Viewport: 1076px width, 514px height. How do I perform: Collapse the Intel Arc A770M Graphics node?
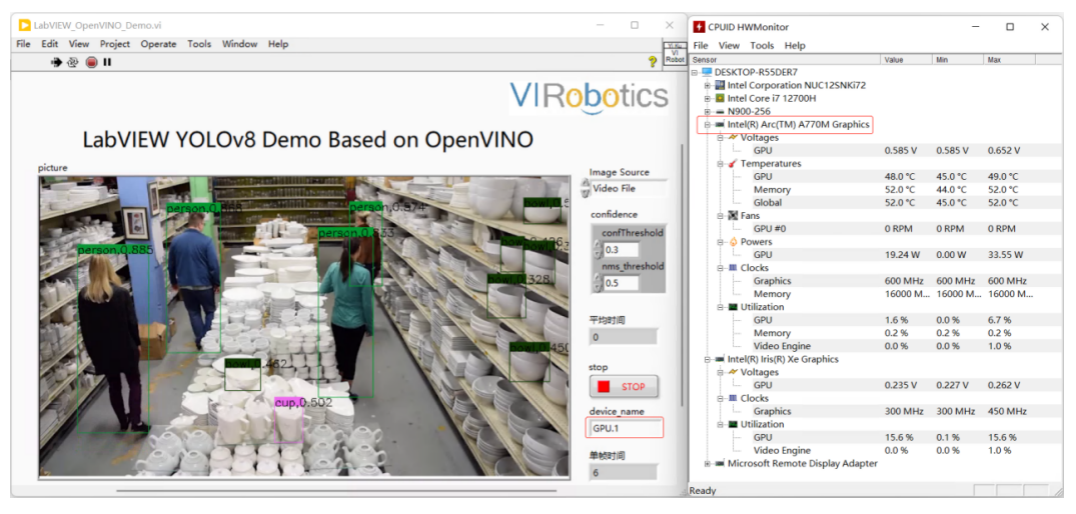pyautogui.click(x=707, y=125)
